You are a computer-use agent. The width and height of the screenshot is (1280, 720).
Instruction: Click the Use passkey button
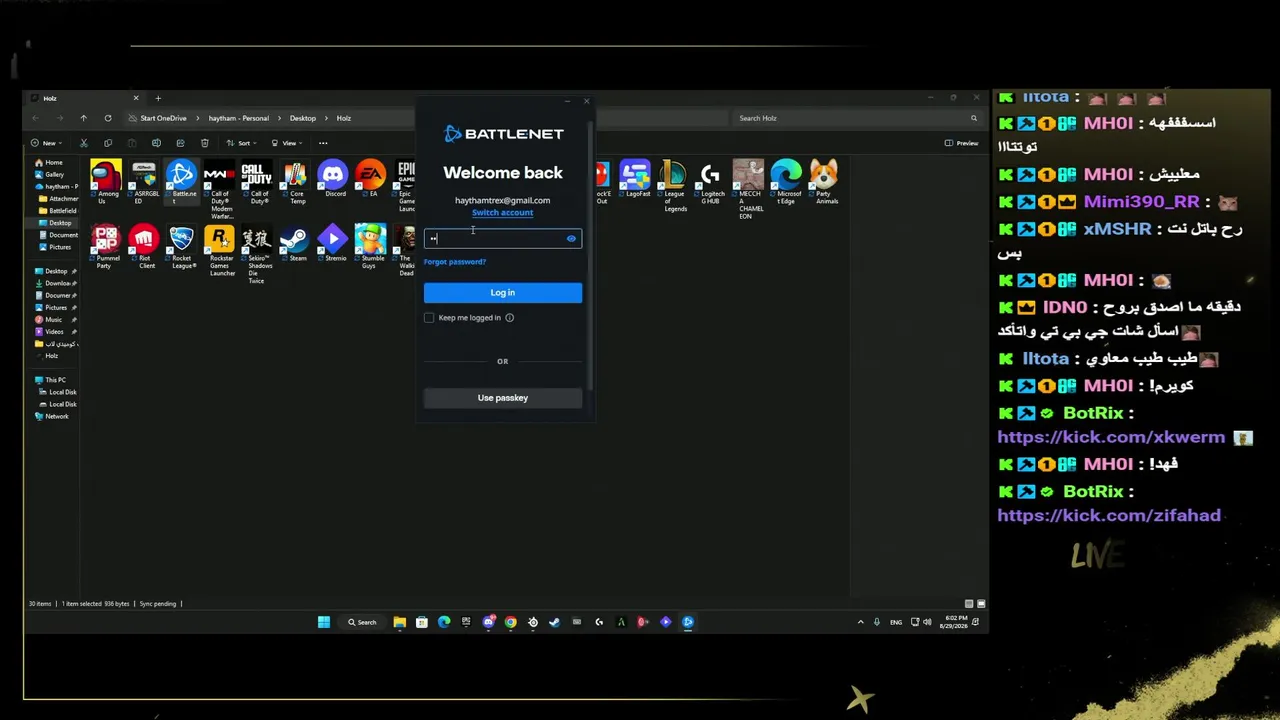tap(503, 398)
